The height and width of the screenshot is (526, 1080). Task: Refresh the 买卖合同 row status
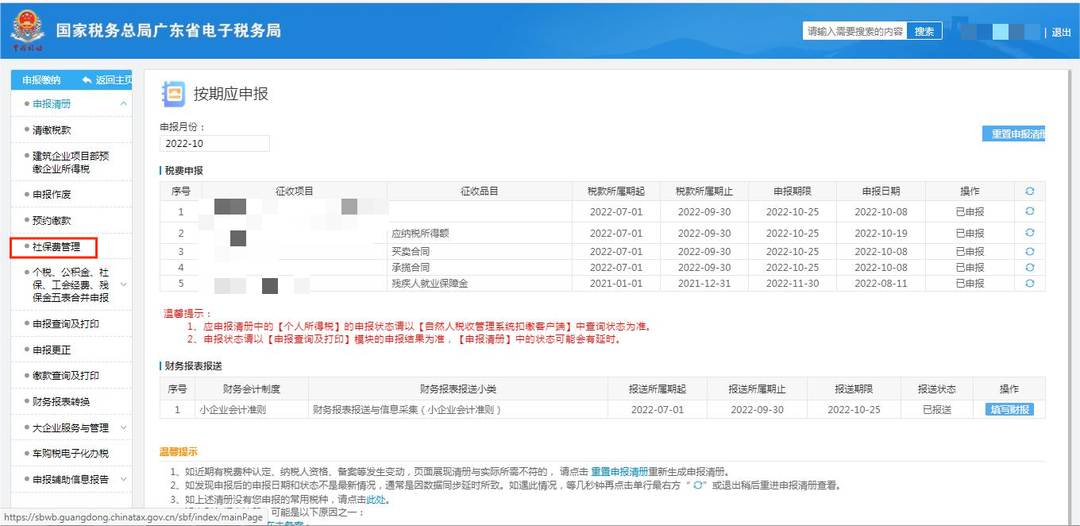tap(1030, 251)
